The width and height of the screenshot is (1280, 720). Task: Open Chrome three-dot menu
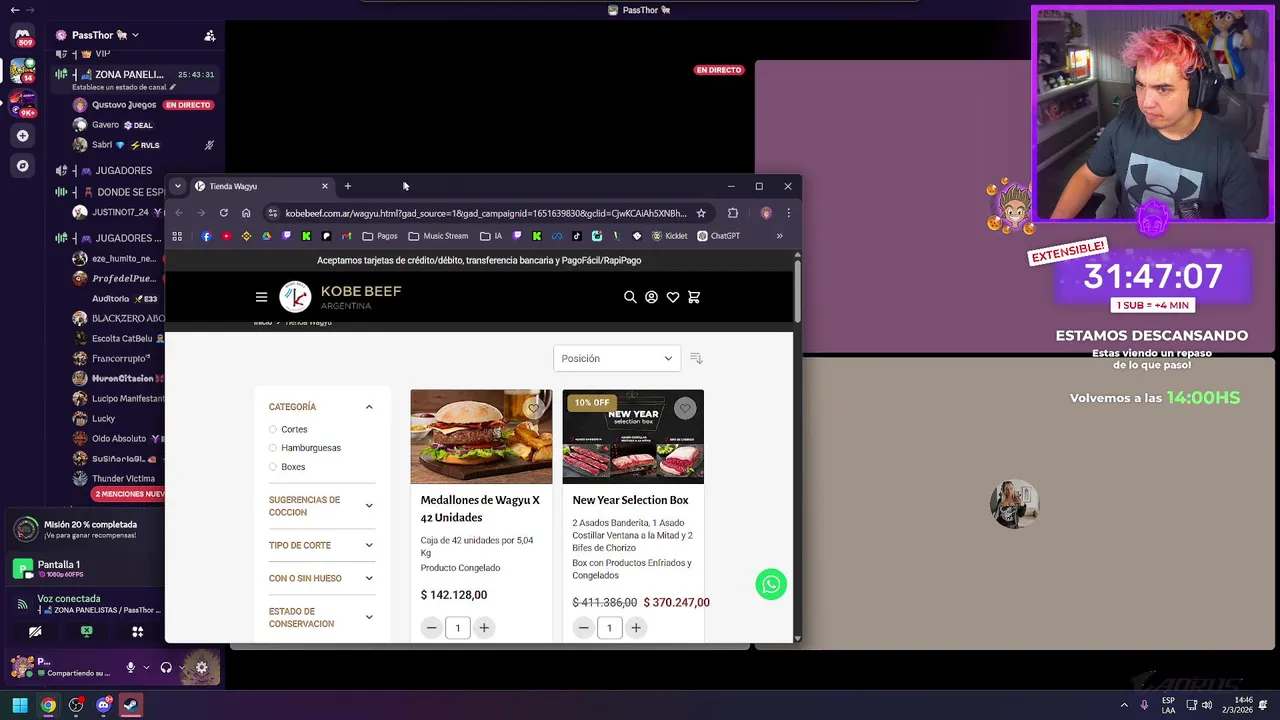coord(788,213)
